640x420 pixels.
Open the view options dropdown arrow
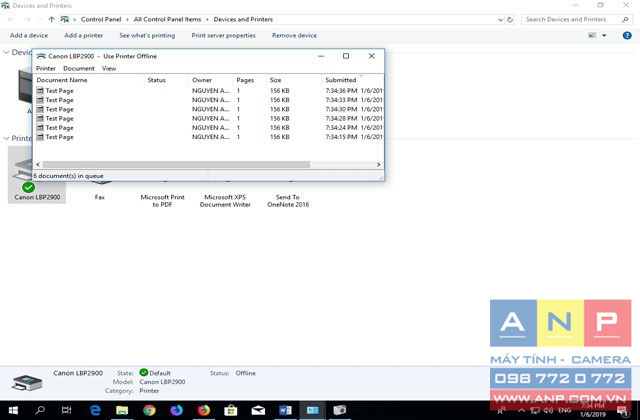click(604, 36)
